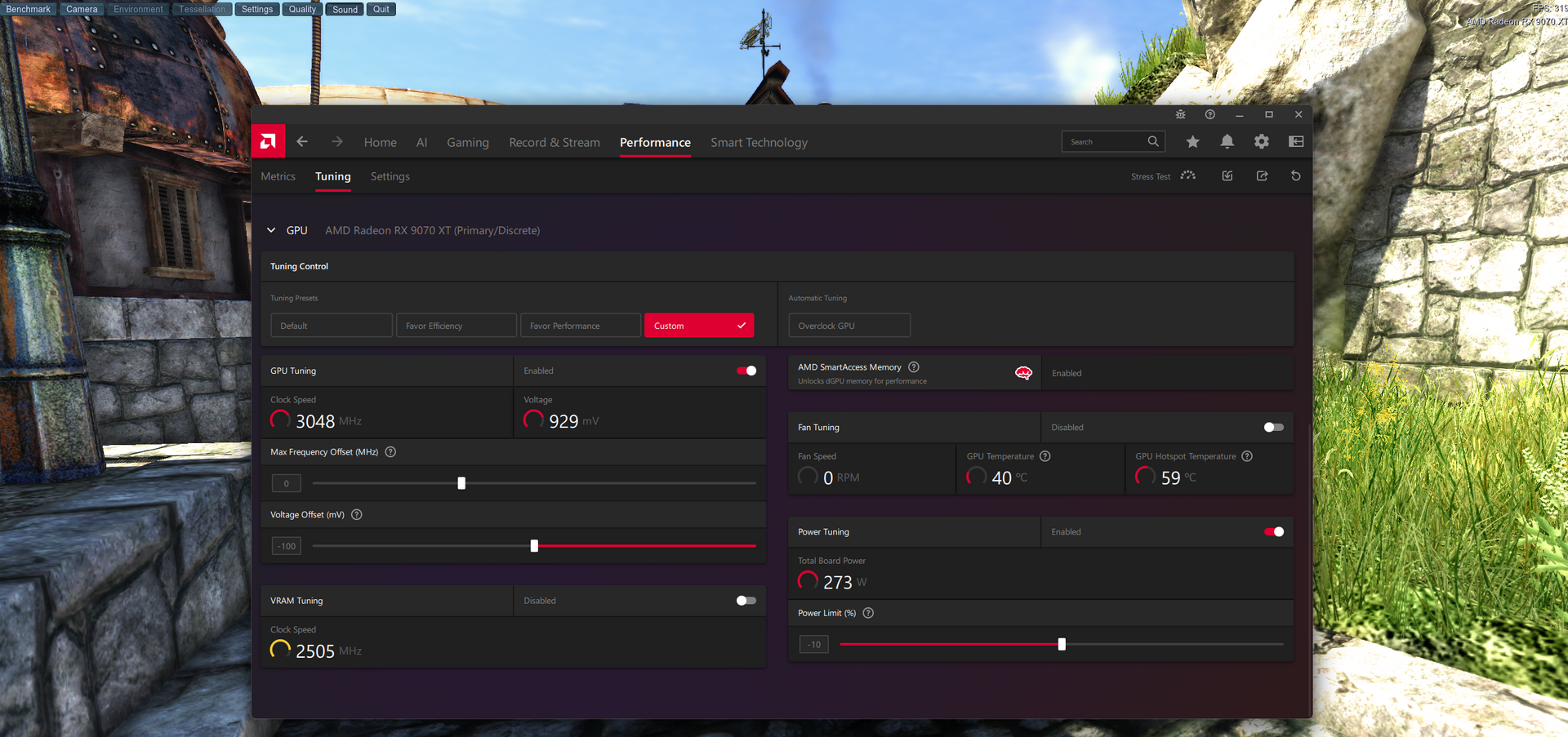Show help for Voltage Offset
The image size is (1568, 737).
(x=356, y=515)
